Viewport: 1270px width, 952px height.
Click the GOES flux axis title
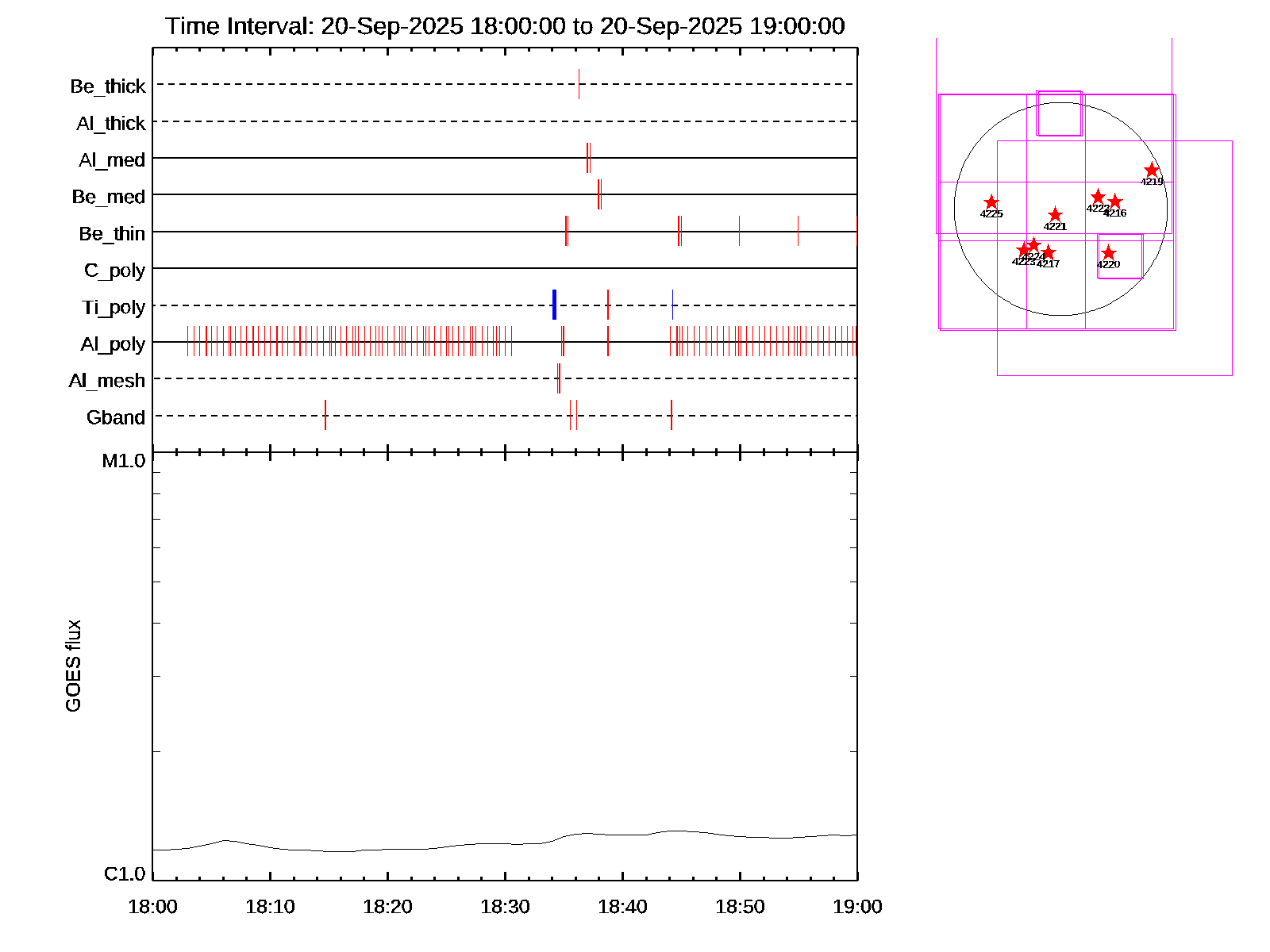pyautogui.click(x=73, y=666)
